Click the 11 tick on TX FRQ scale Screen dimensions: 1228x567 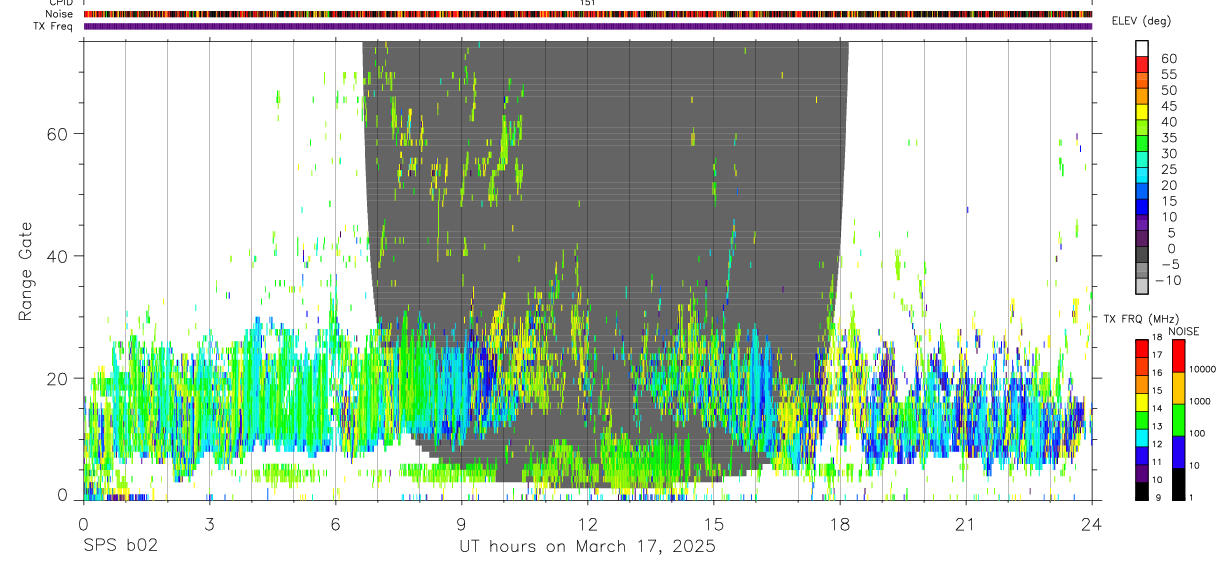pos(1158,462)
